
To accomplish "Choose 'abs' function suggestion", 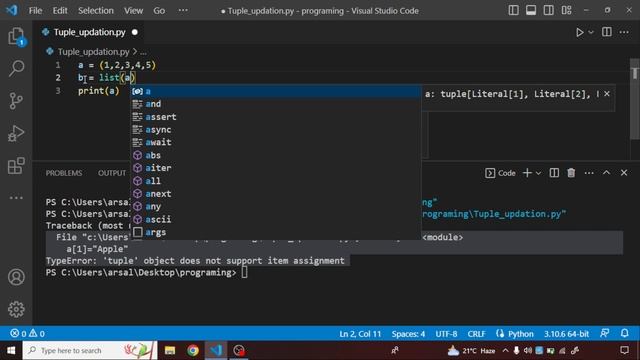I will [276, 155].
